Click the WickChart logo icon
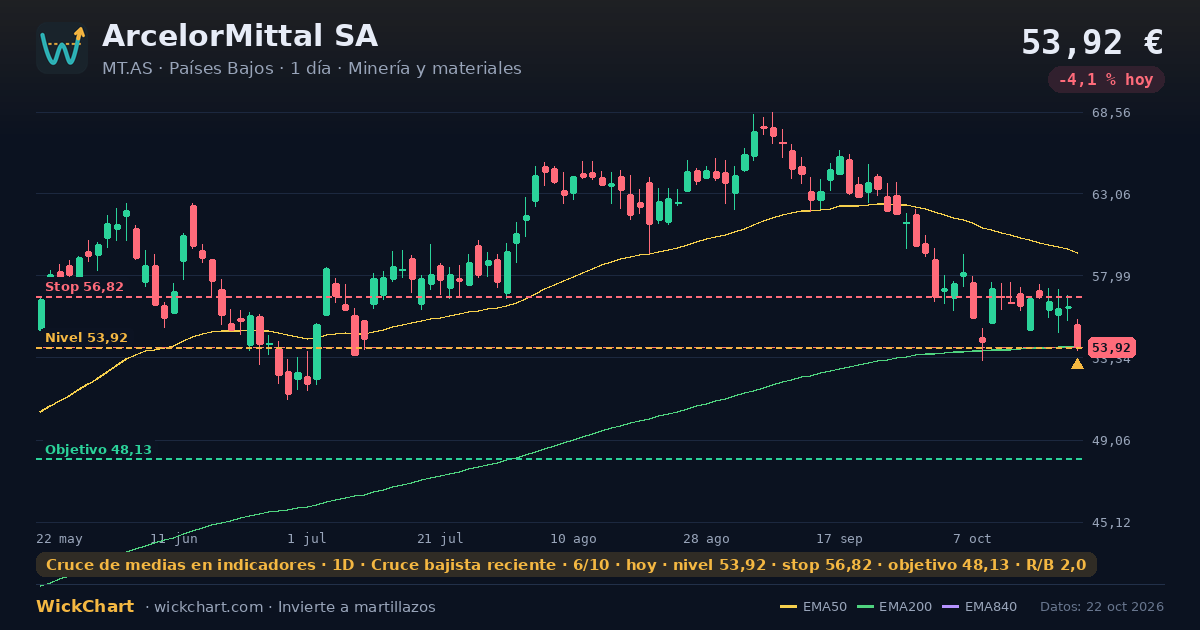Screen dimensions: 1200x630 [x=62, y=48]
